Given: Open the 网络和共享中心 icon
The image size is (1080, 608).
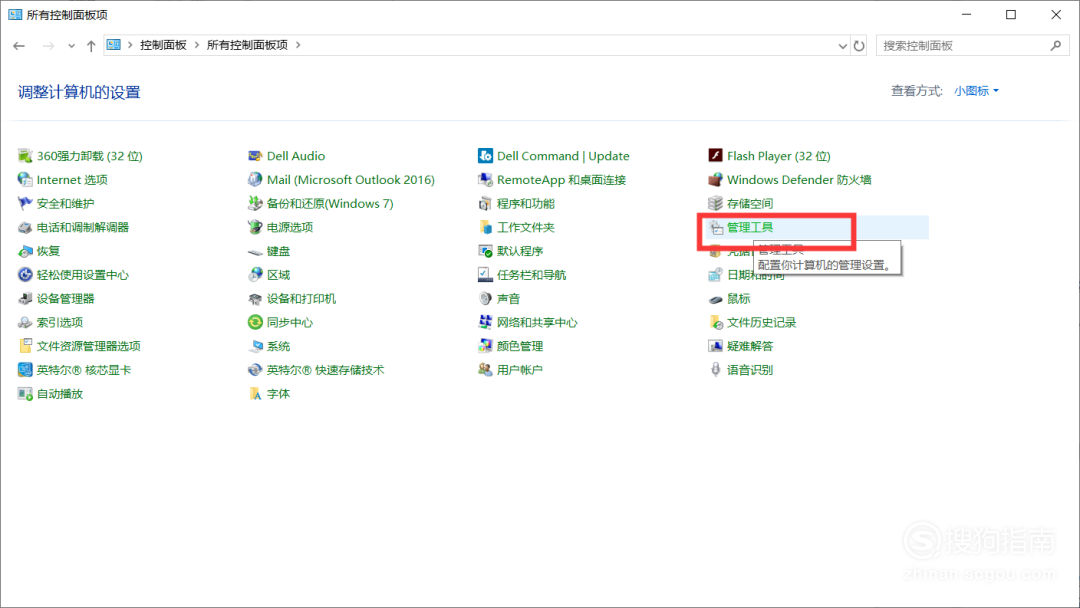Looking at the screenshot, I should [x=485, y=322].
